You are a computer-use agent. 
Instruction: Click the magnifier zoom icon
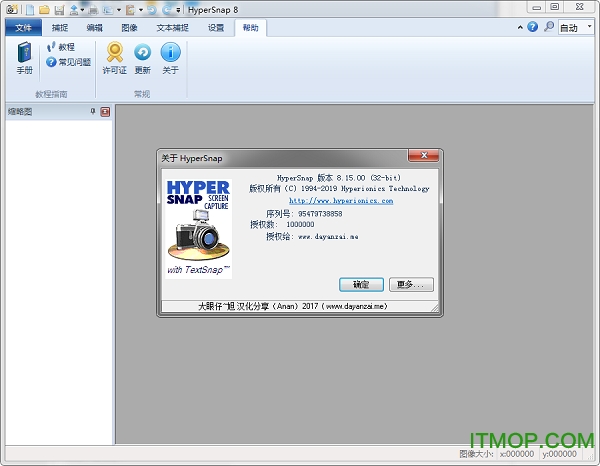click(x=550, y=28)
